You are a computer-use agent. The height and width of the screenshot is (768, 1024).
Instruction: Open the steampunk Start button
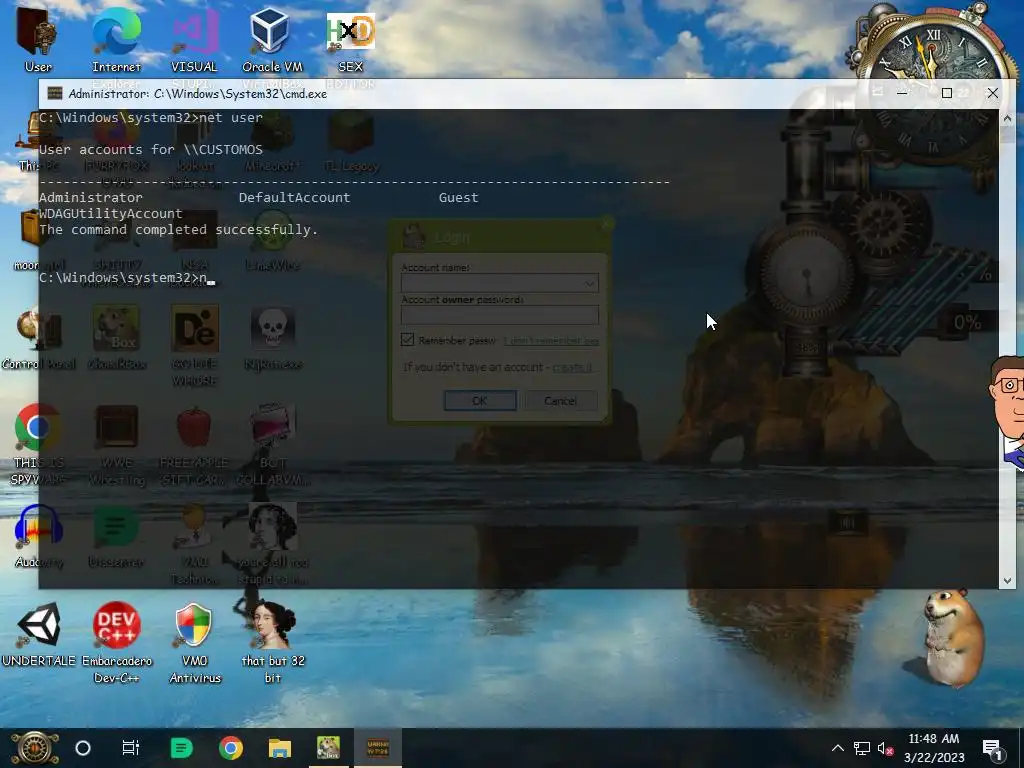coord(34,748)
